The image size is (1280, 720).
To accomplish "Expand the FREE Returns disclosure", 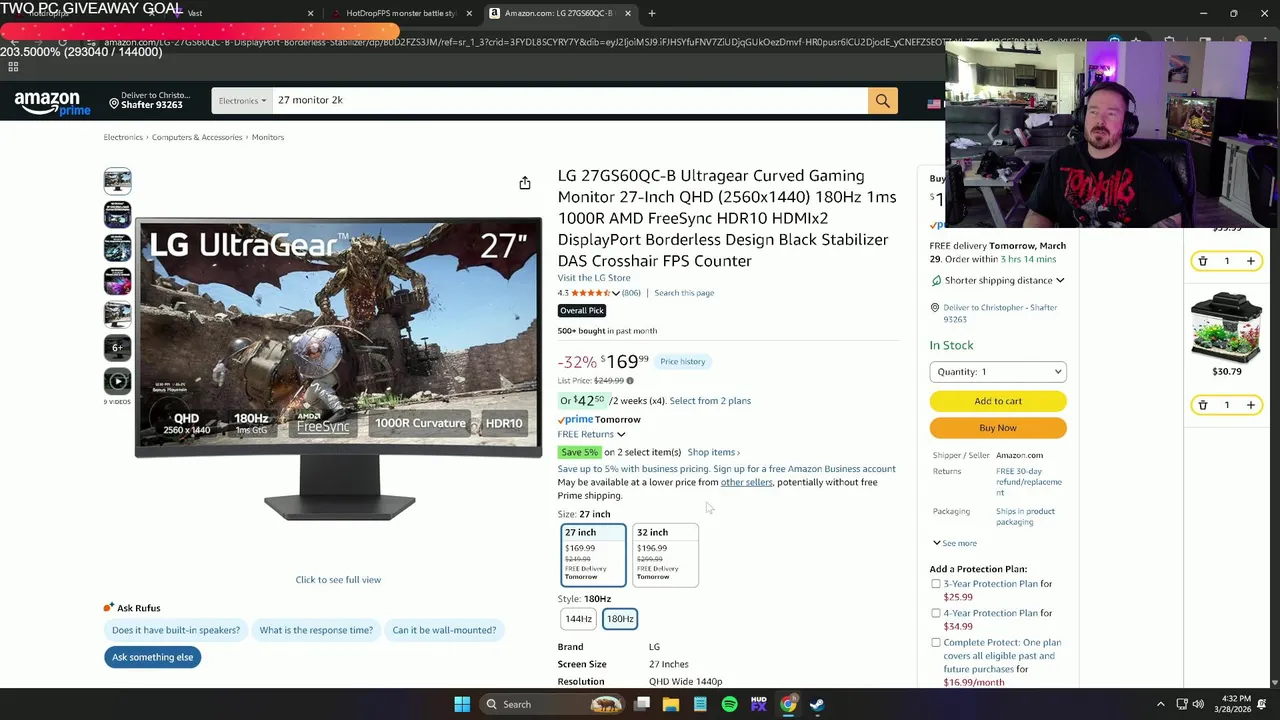I will tap(591, 434).
